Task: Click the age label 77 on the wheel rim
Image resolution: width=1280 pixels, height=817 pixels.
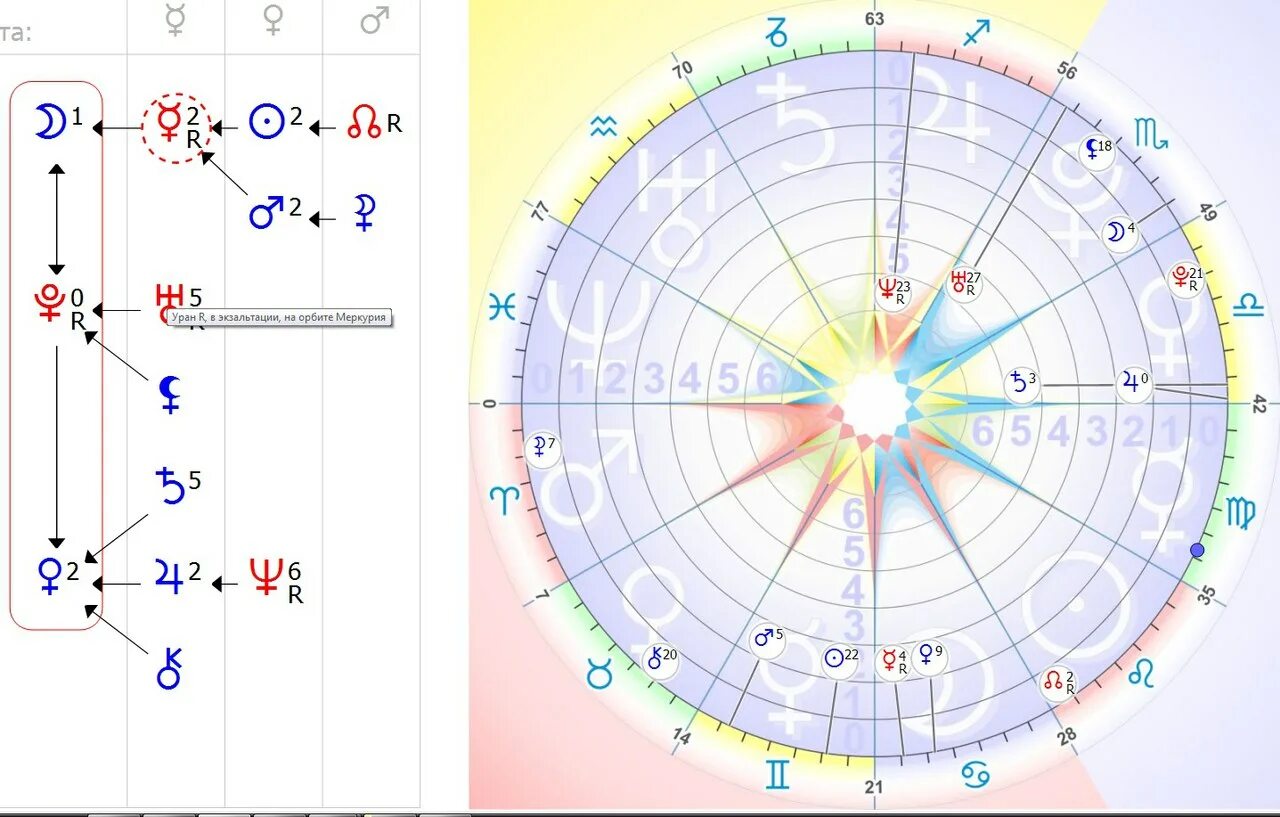Action: click(542, 212)
